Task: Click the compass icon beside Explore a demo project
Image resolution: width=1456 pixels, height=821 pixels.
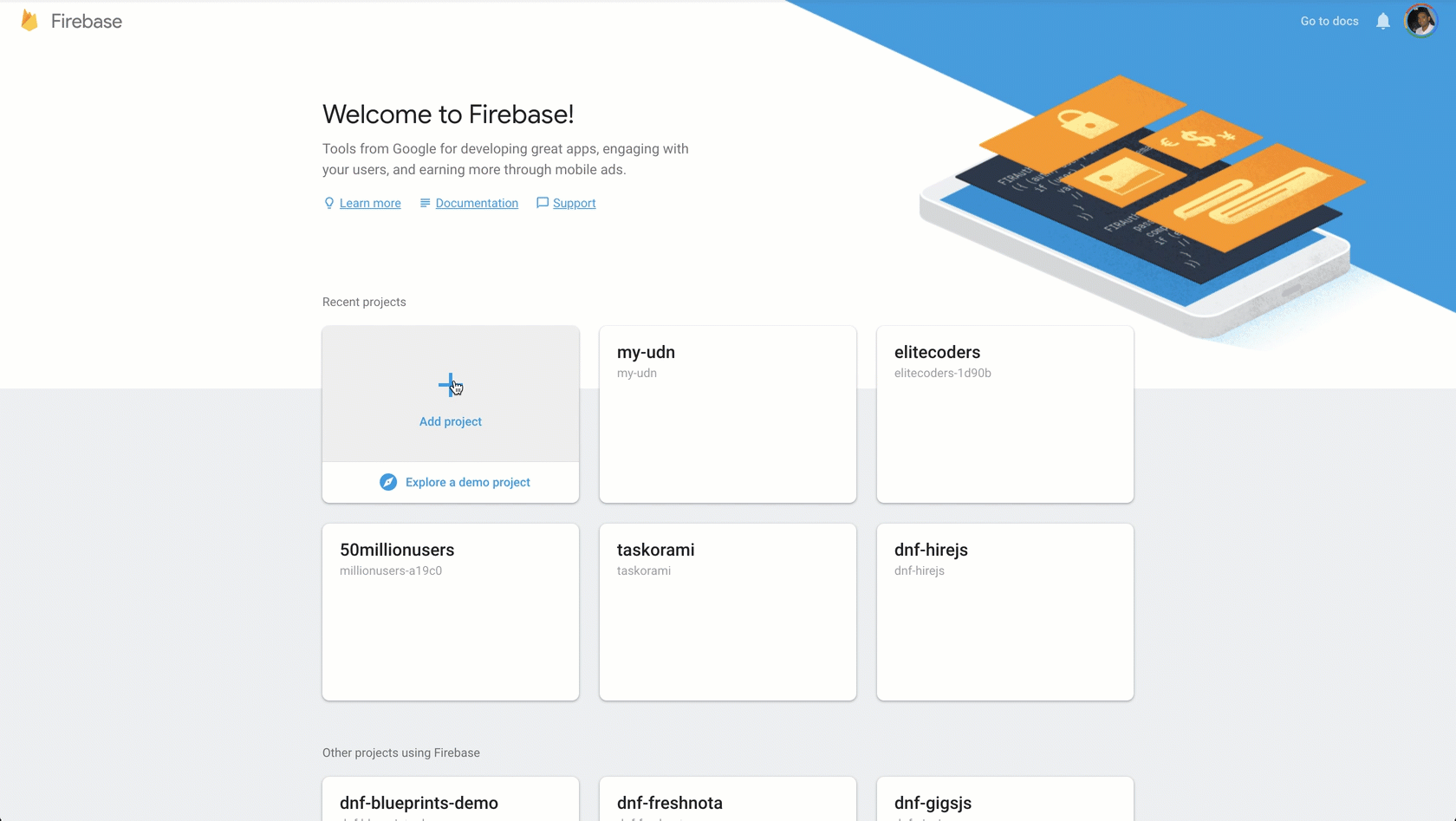Action: click(388, 482)
